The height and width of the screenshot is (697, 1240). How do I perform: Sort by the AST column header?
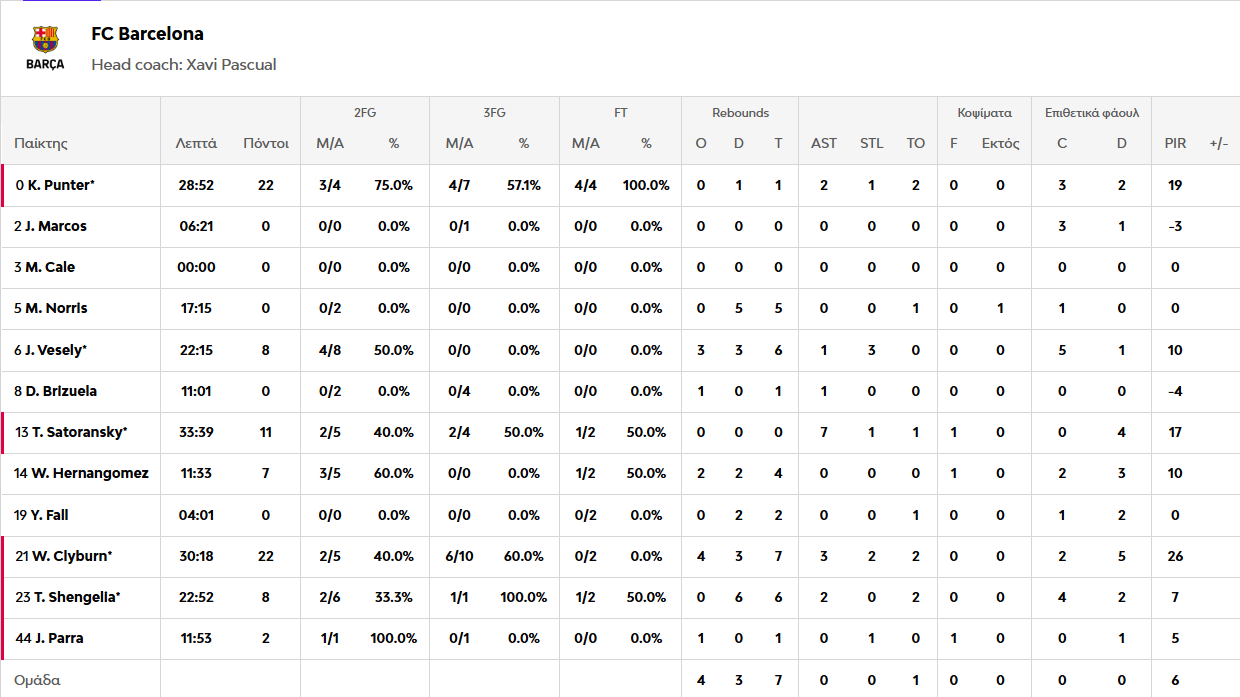click(x=824, y=143)
